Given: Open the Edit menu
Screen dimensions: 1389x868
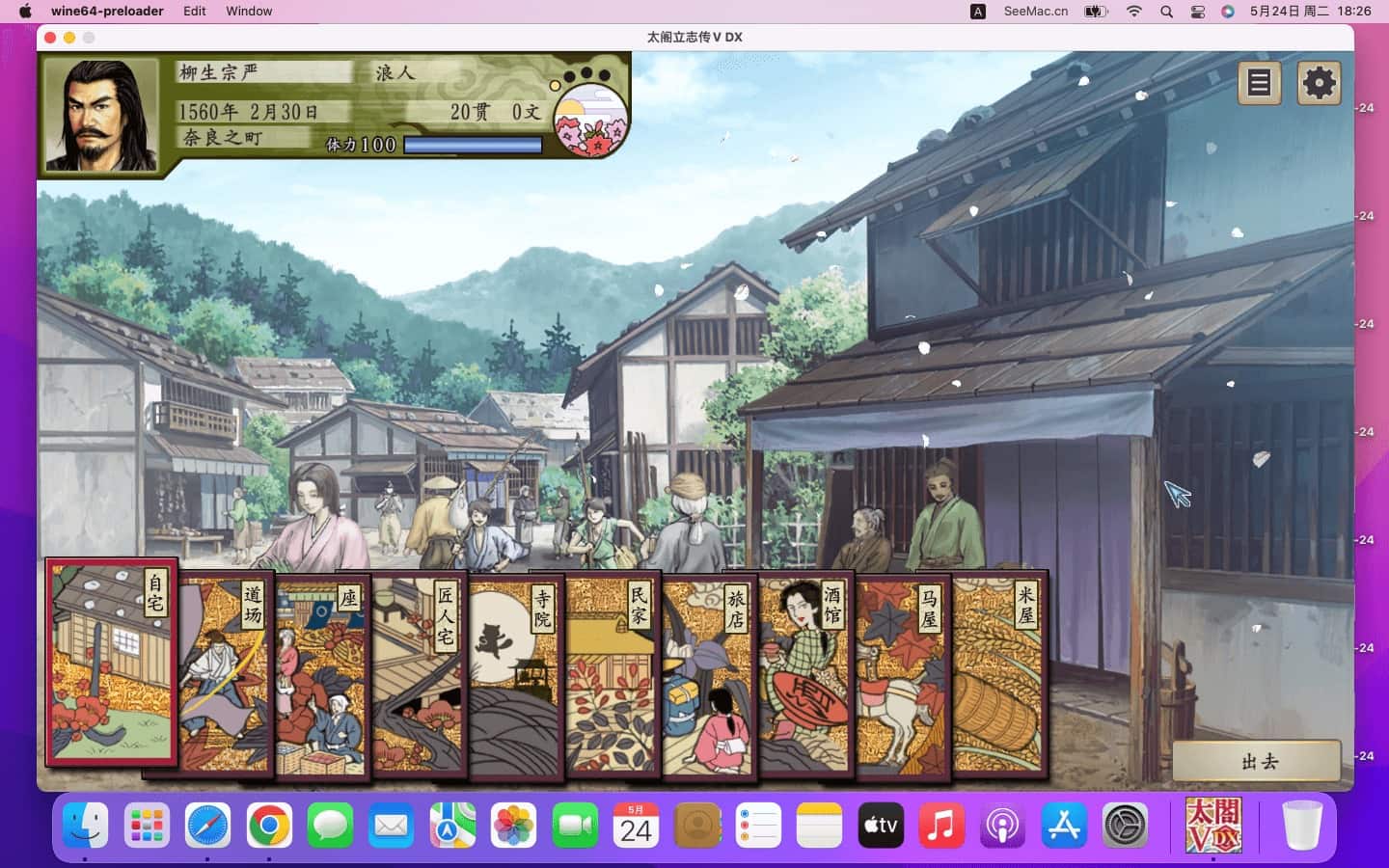Looking at the screenshot, I should 195,11.
